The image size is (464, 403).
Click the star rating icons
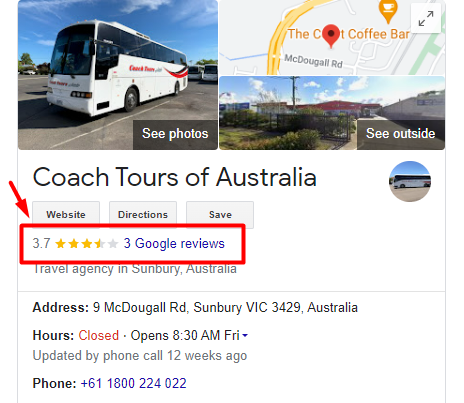[x=86, y=244]
